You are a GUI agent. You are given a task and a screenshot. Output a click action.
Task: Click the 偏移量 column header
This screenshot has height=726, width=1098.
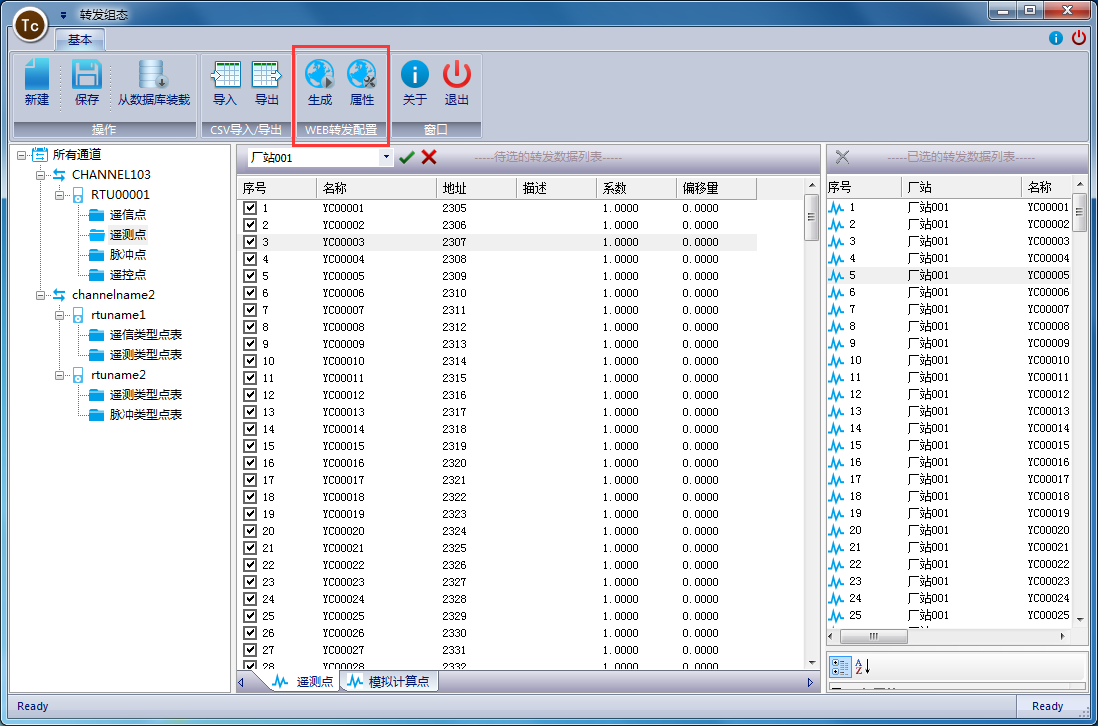pyautogui.click(x=716, y=188)
